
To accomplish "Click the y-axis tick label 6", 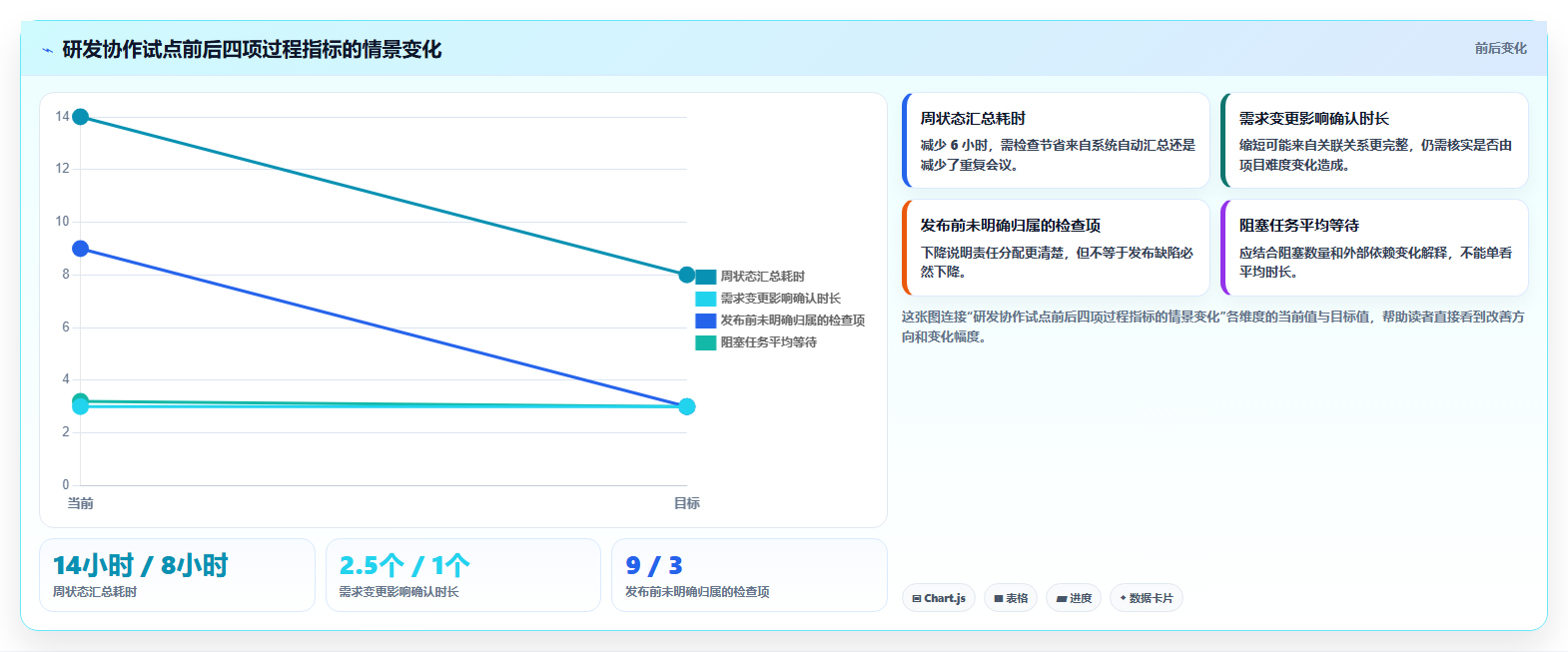I will 66,327.
